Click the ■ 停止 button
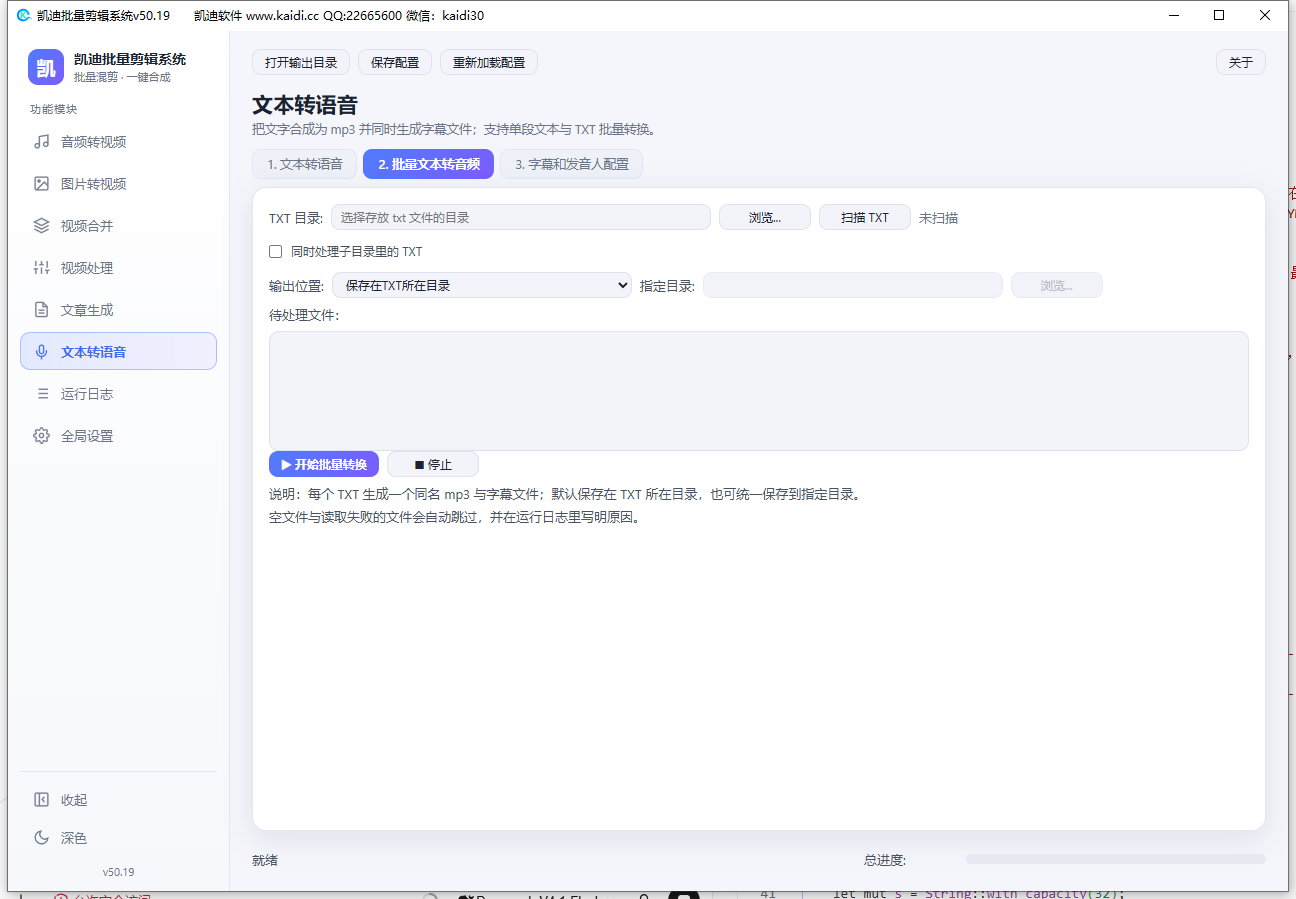 point(433,464)
